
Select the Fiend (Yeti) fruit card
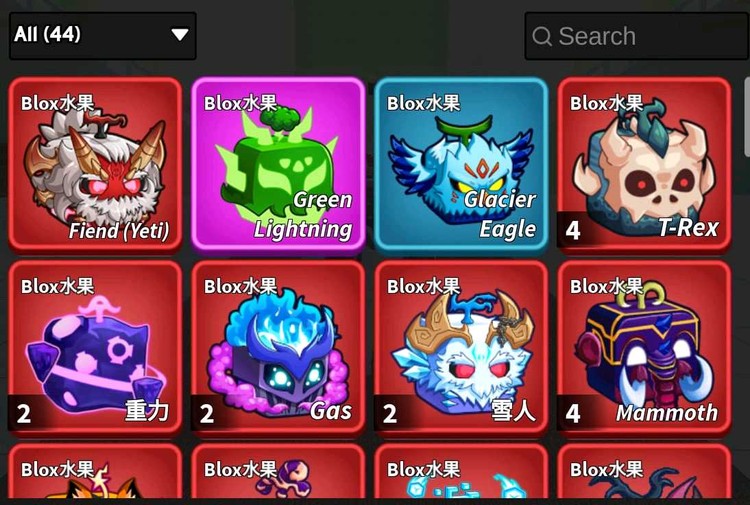point(95,165)
